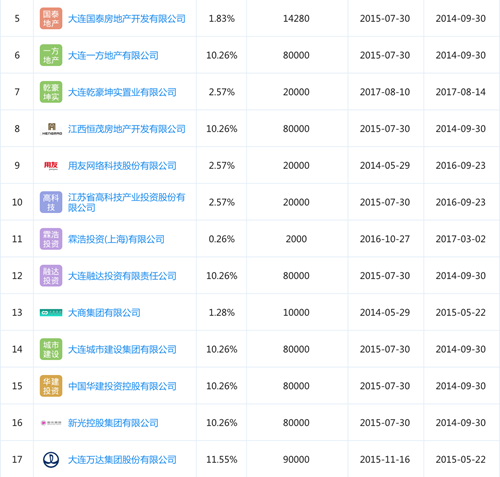The height and width of the screenshot is (477, 500).
Task: Open 新光控股集团有限公司 link
Action: tap(113, 423)
